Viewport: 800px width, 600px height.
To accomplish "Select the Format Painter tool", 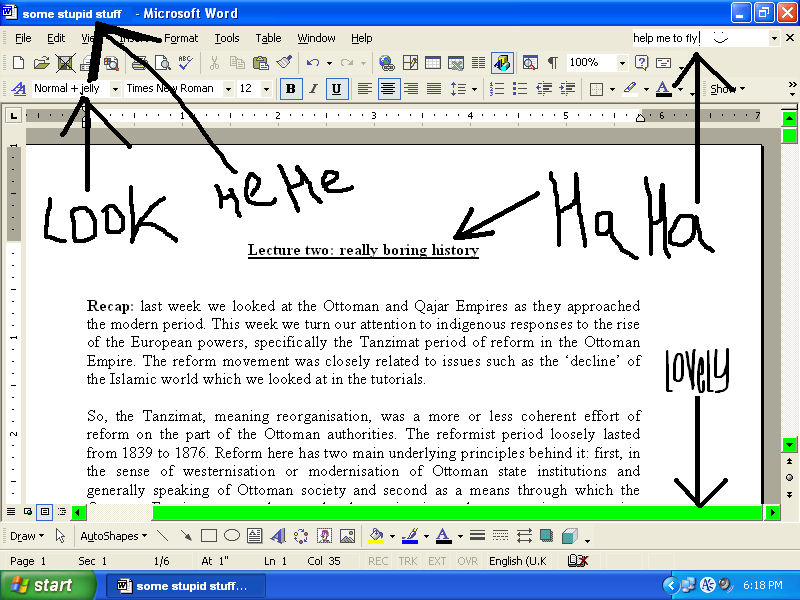I will pos(284,62).
